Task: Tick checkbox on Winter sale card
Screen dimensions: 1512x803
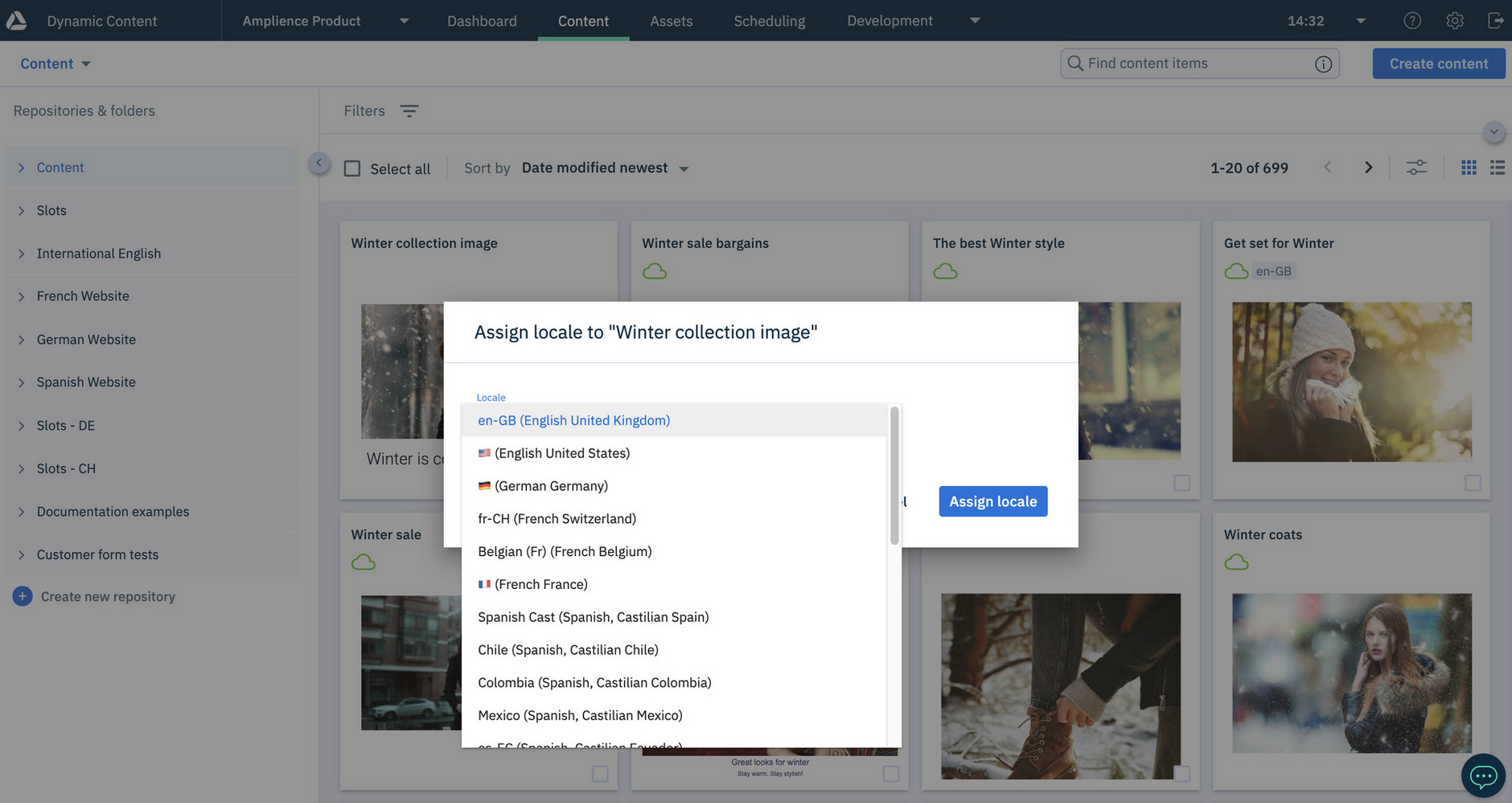Action: [x=600, y=773]
